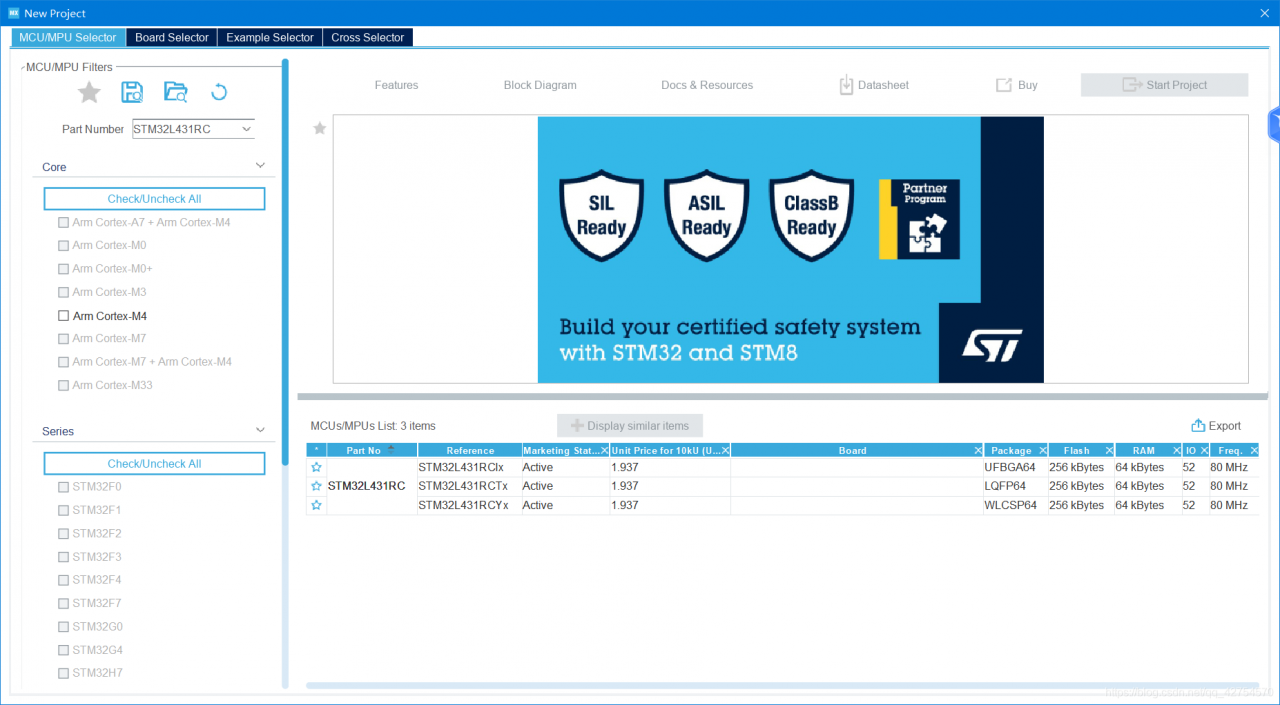Click Check/Uncheck All under Core
The width and height of the screenshot is (1280, 705).
click(x=154, y=199)
